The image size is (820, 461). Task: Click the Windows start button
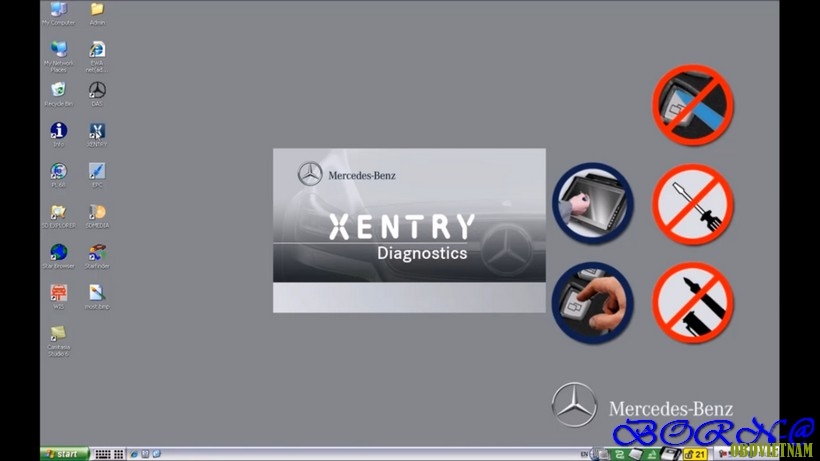64,454
